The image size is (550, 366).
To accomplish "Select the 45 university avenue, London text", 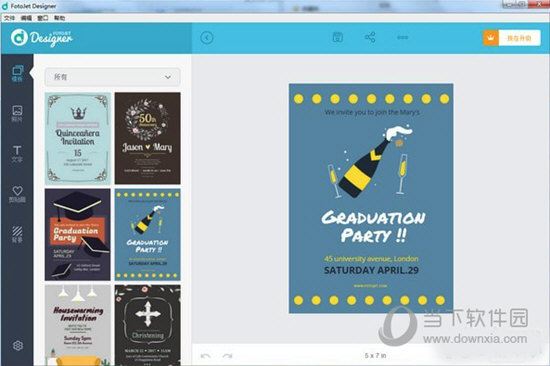I will (371, 259).
